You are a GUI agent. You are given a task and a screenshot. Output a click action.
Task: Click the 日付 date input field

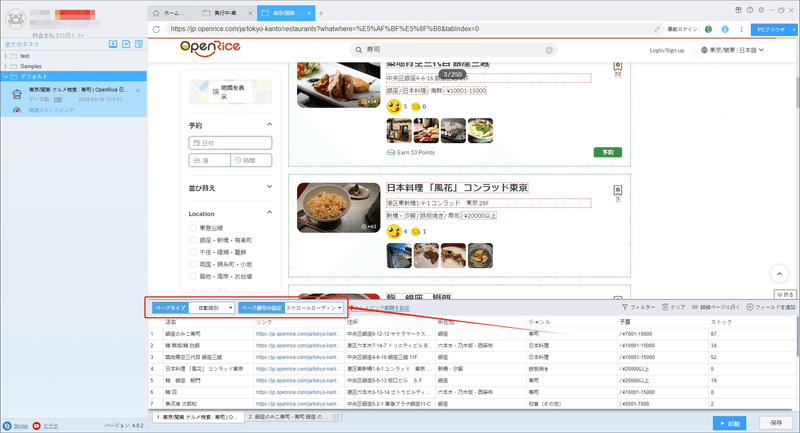click(230, 143)
